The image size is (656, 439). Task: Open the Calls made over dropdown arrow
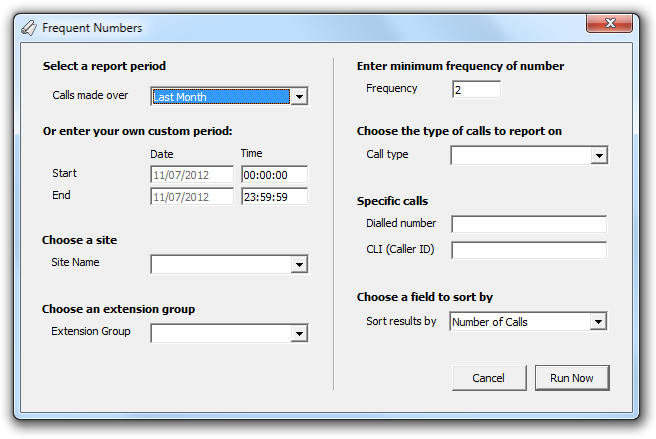click(299, 97)
